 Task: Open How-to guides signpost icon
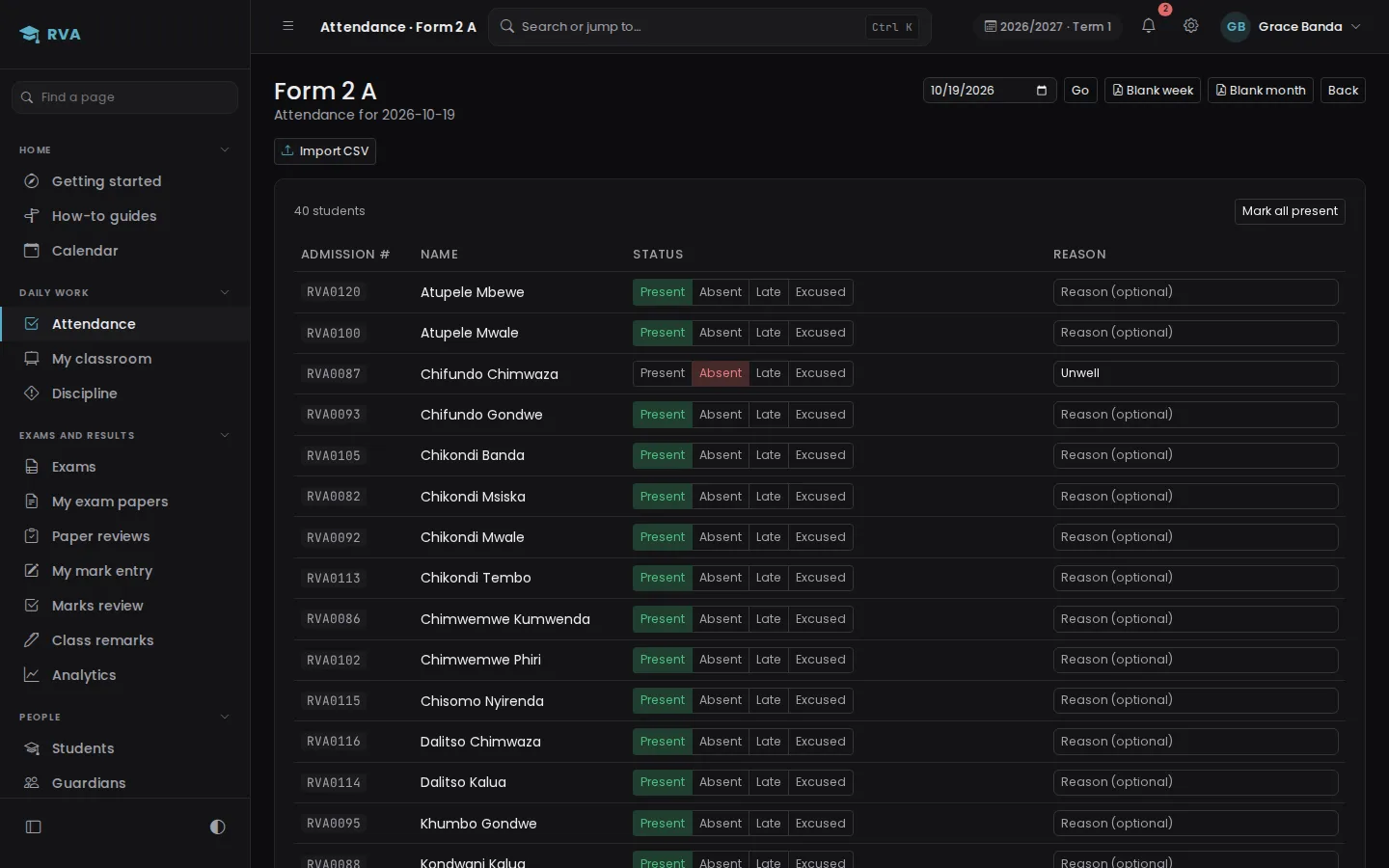(32, 216)
